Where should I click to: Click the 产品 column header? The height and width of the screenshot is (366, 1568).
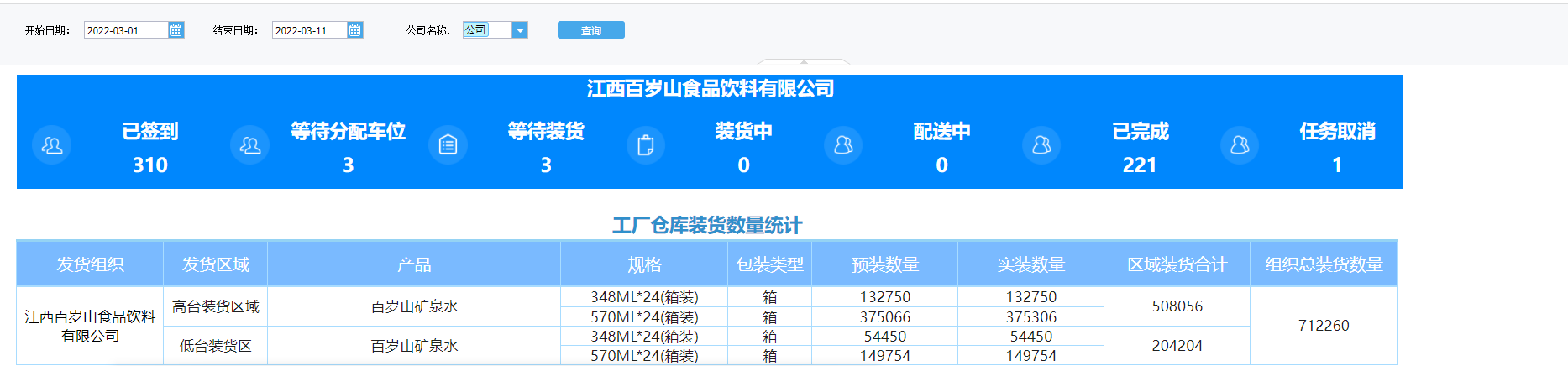[414, 264]
